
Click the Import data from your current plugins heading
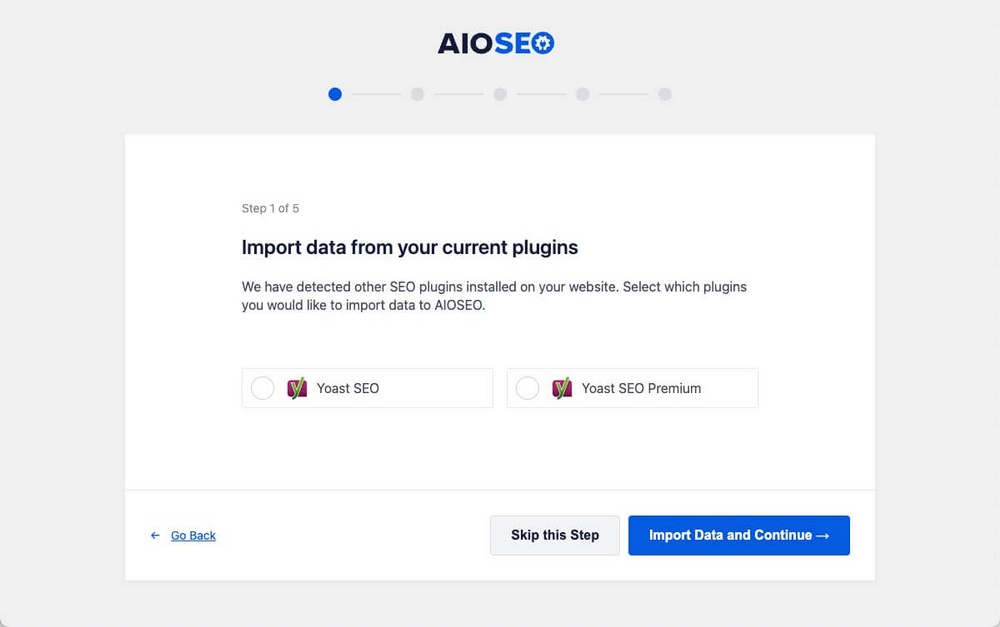click(410, 247)
